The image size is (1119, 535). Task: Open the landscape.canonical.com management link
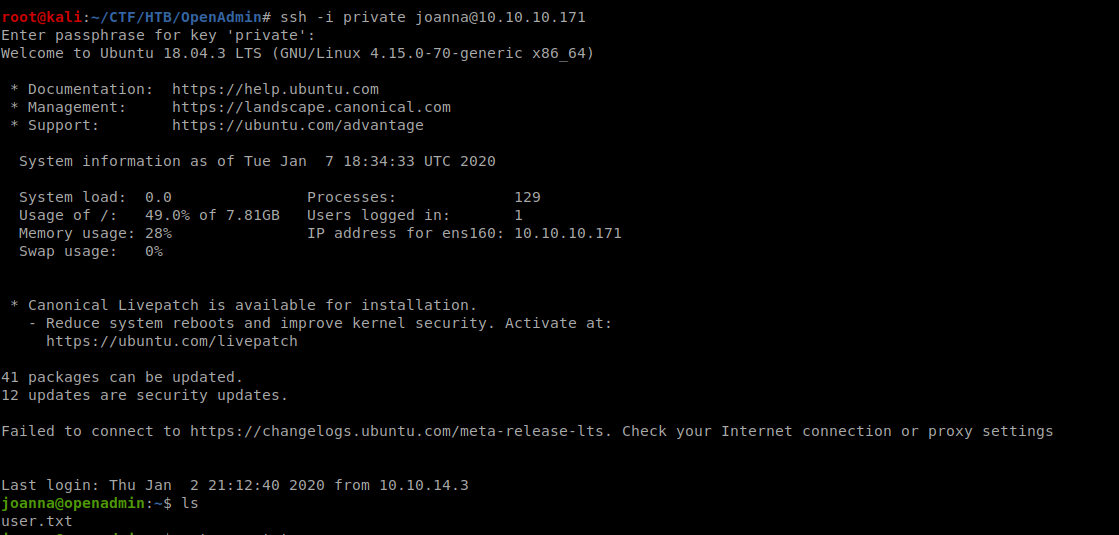click(311, 107)
